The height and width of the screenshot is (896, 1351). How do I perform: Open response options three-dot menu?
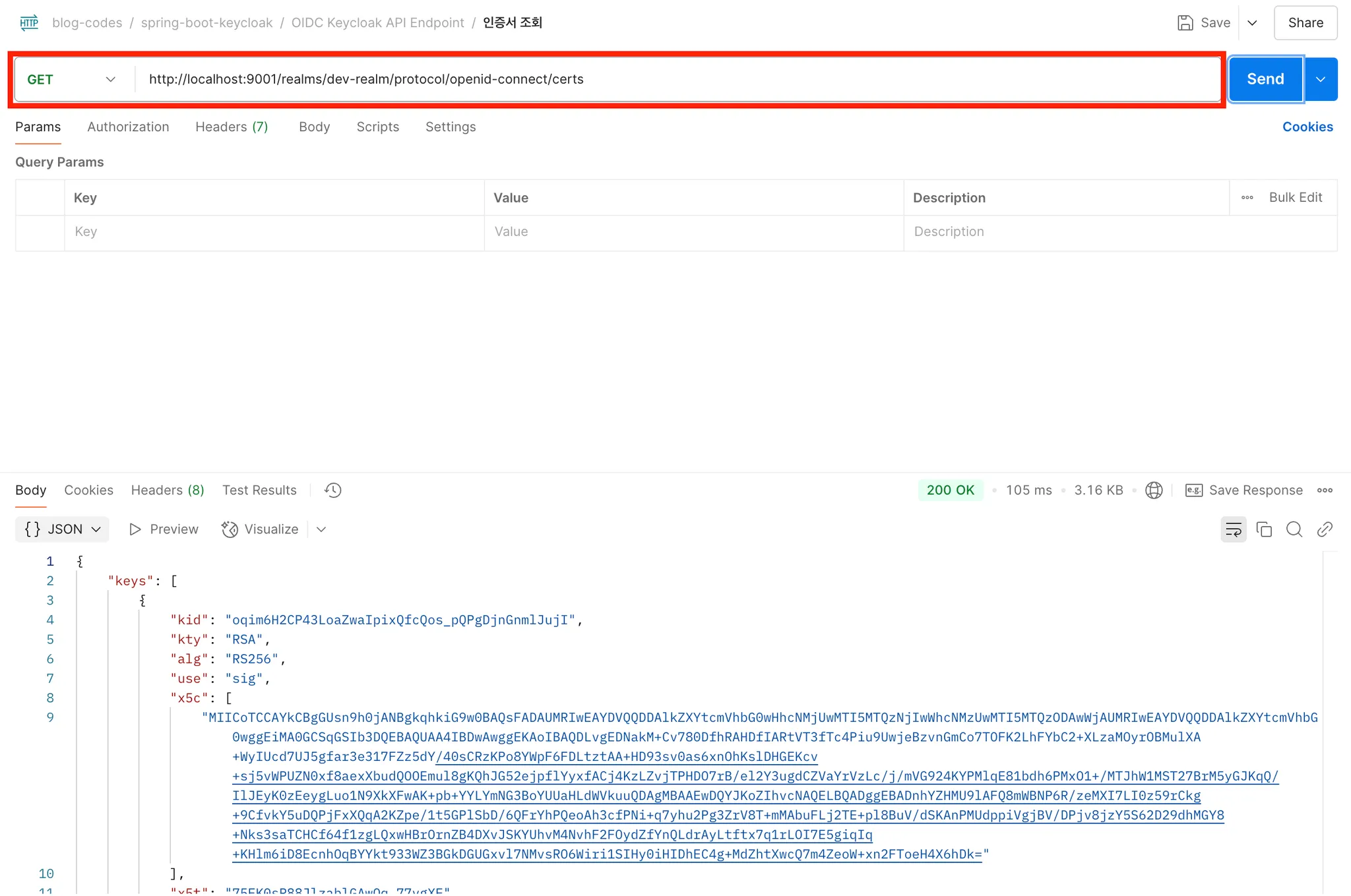[x=1325, y=490]
